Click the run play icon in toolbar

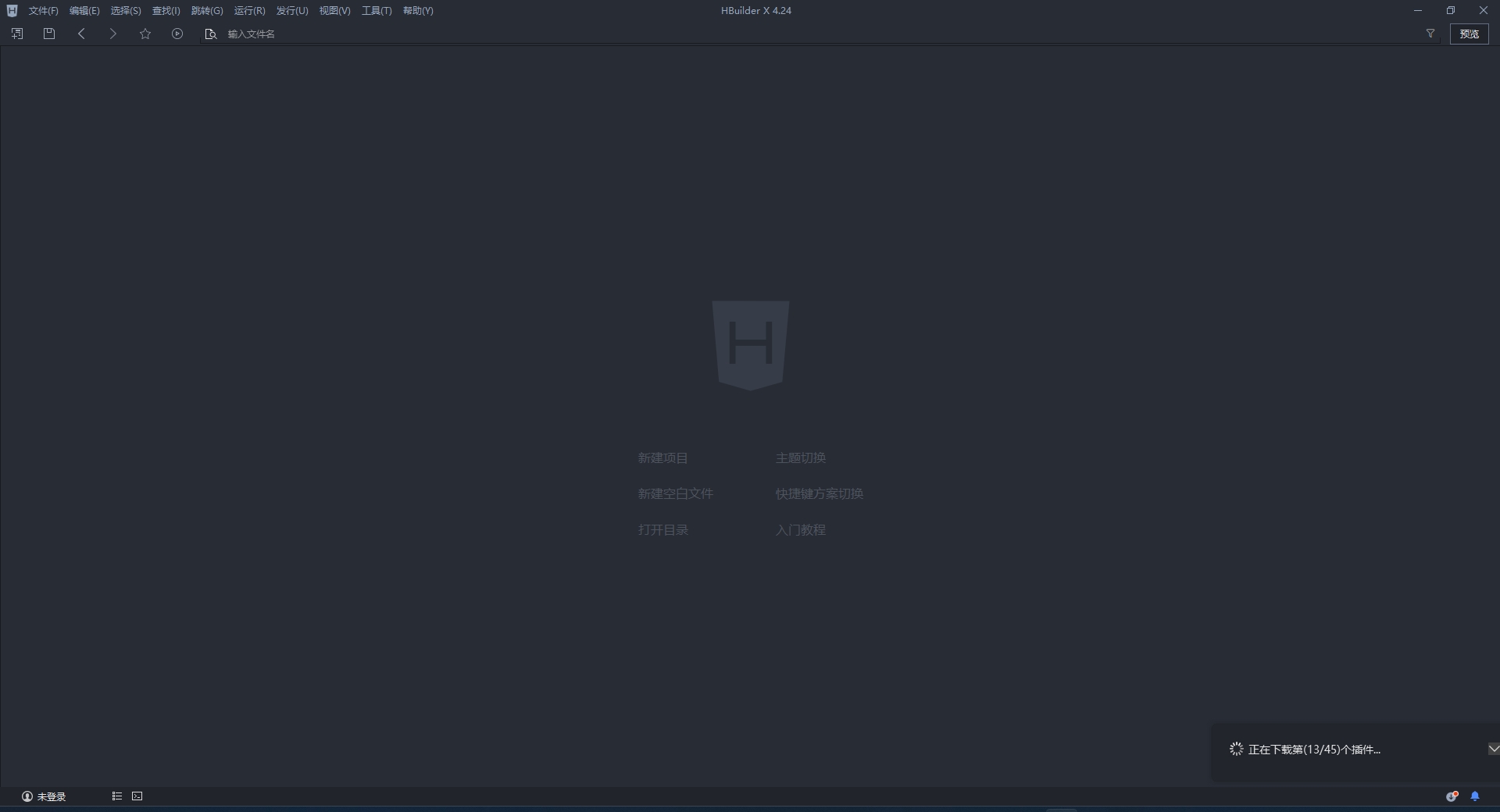click(177, 34)
